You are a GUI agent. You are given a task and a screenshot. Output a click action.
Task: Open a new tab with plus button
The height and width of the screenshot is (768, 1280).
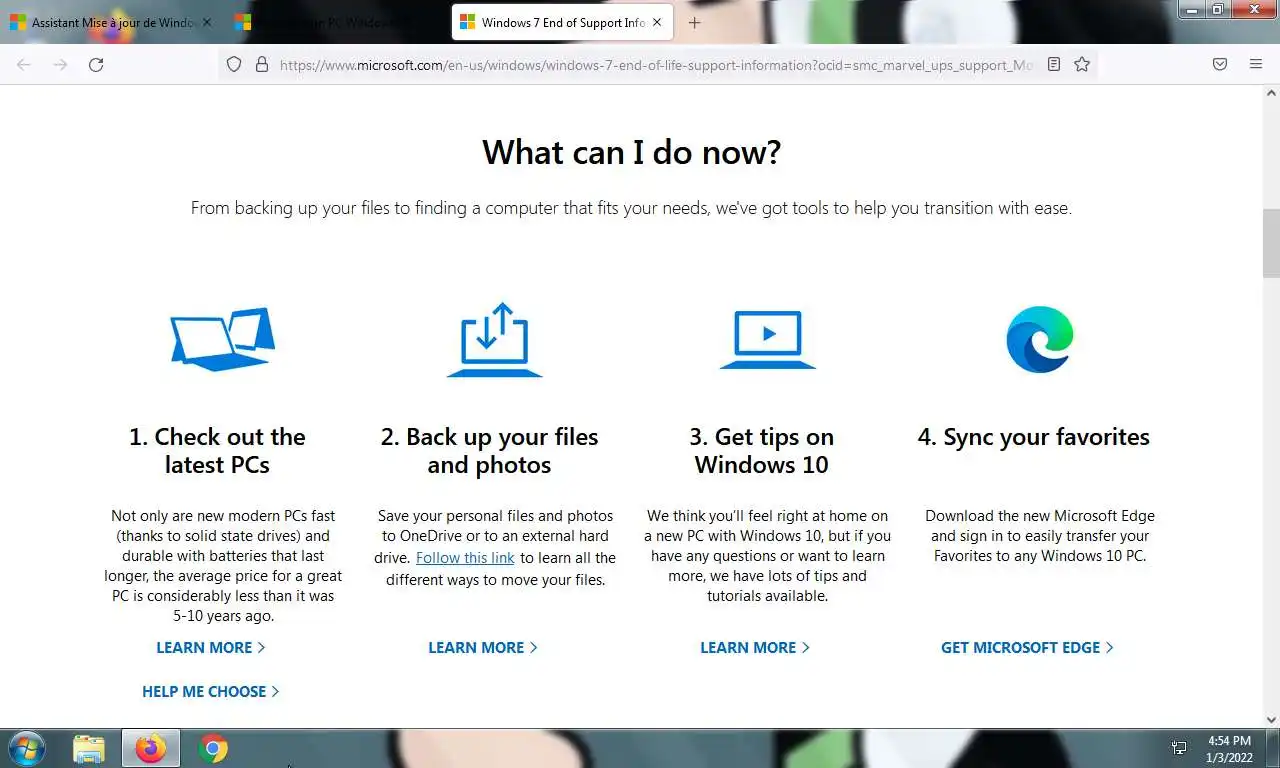[695, 22]
